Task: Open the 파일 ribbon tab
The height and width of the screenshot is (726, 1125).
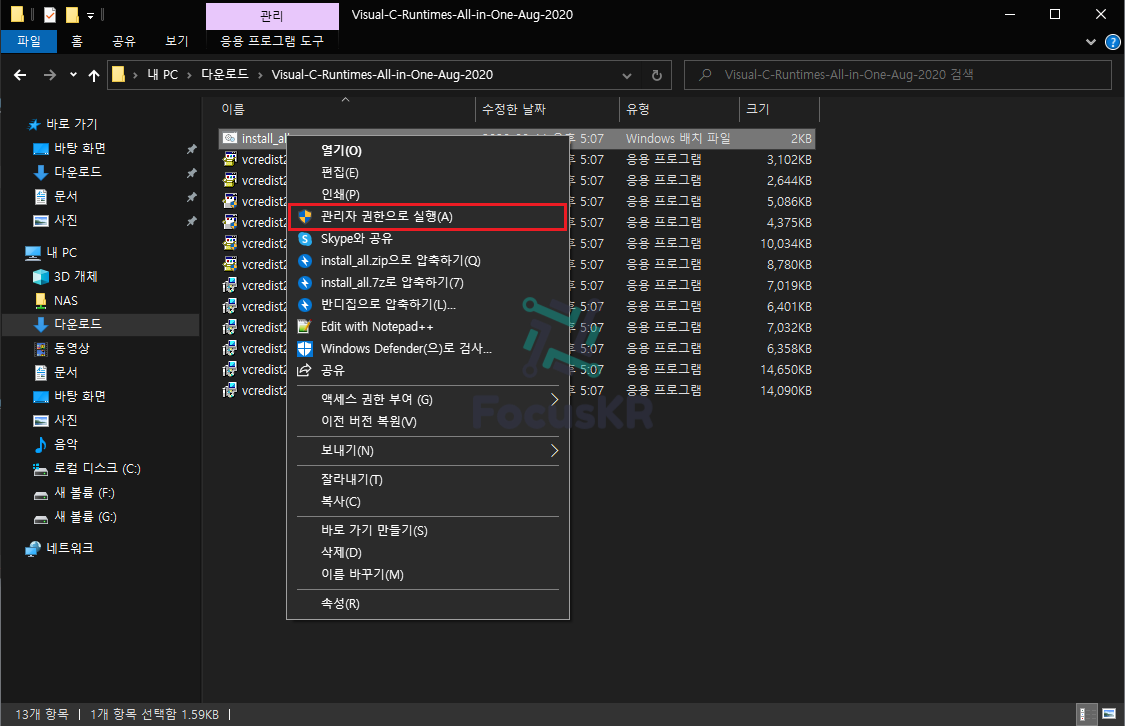Action: pos(29,41)
